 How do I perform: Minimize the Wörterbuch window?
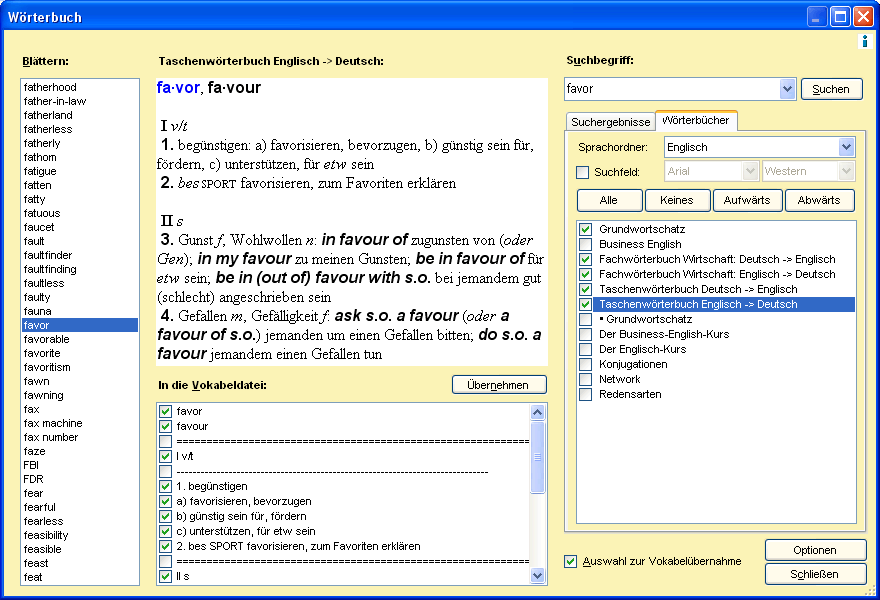click(817, 17)
